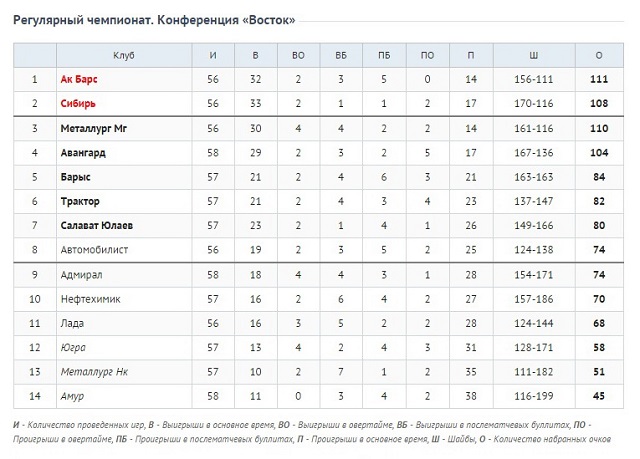Click the Металлург Мг team name
640x459 pixels.
pos(94,129)
